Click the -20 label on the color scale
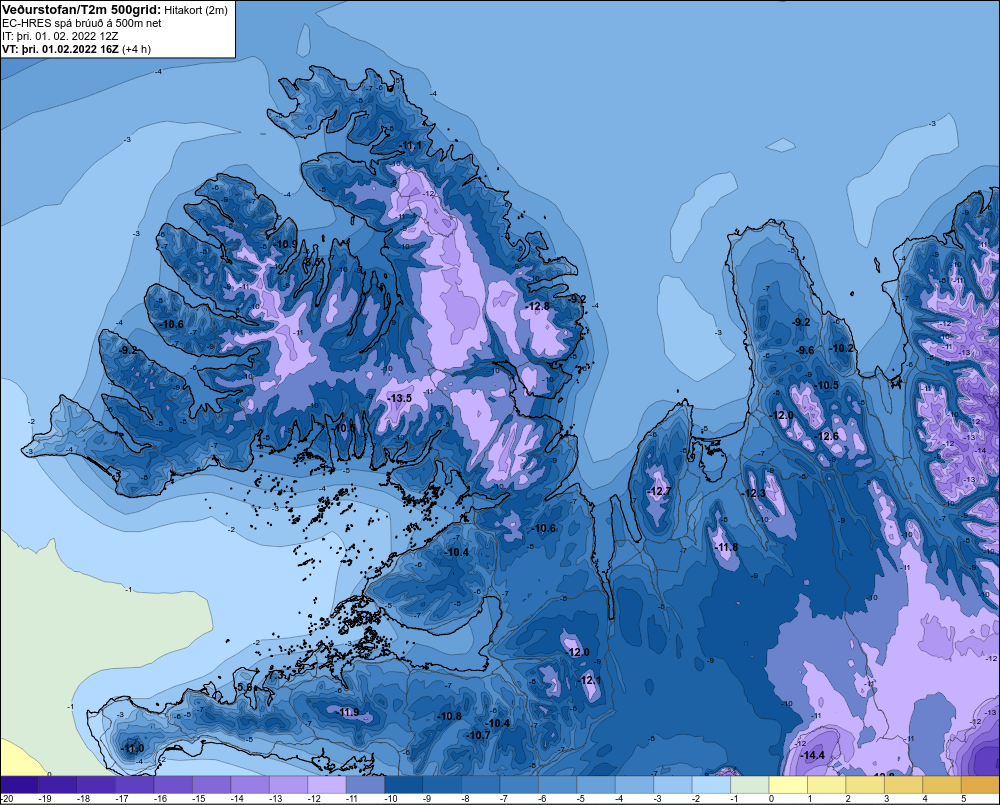1000x805 pixels. tap(7, 799)
